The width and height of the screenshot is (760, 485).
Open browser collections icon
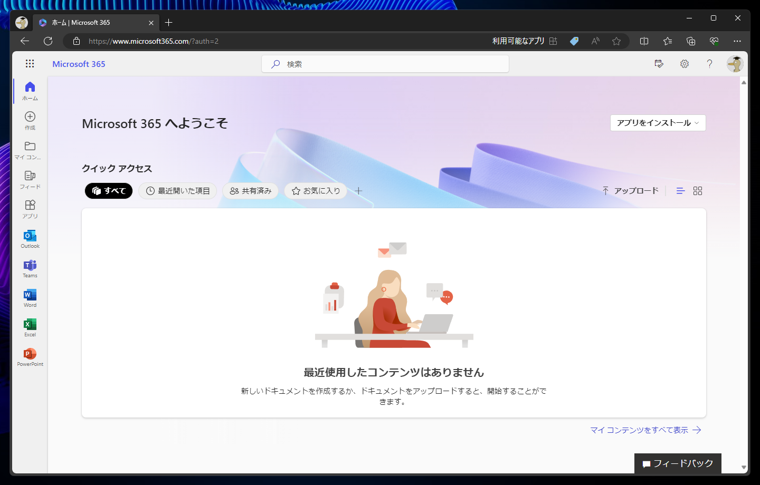(691, 41)
